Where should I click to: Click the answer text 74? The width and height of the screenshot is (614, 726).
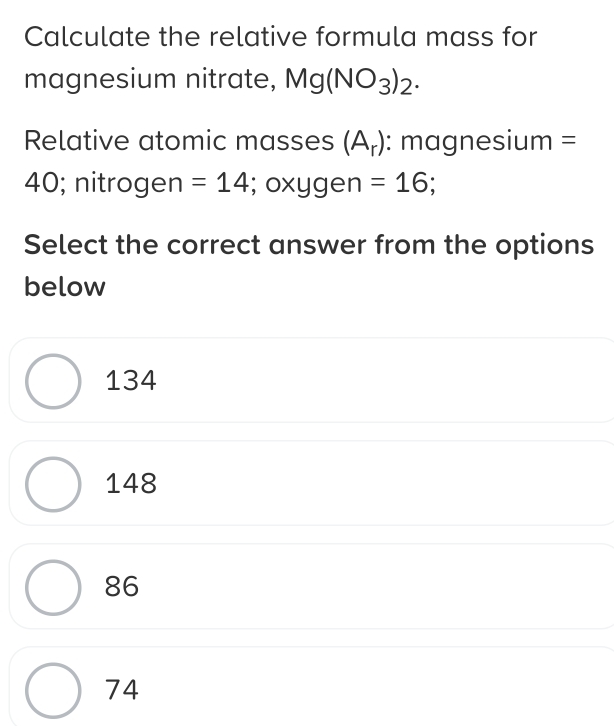coord(122,690)
